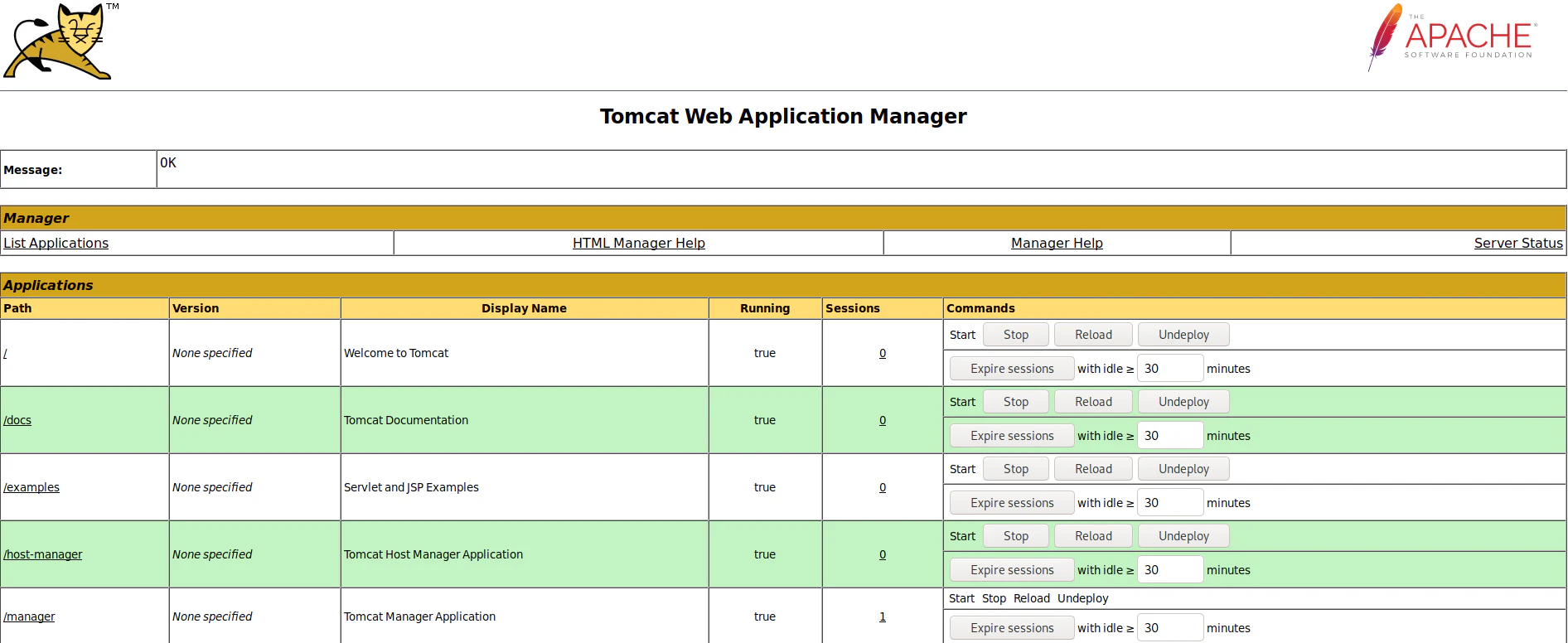The width and height of the screenshot is (1568, 643).
Task: Stop the /docs application
Action: (x=1016, y=402)
